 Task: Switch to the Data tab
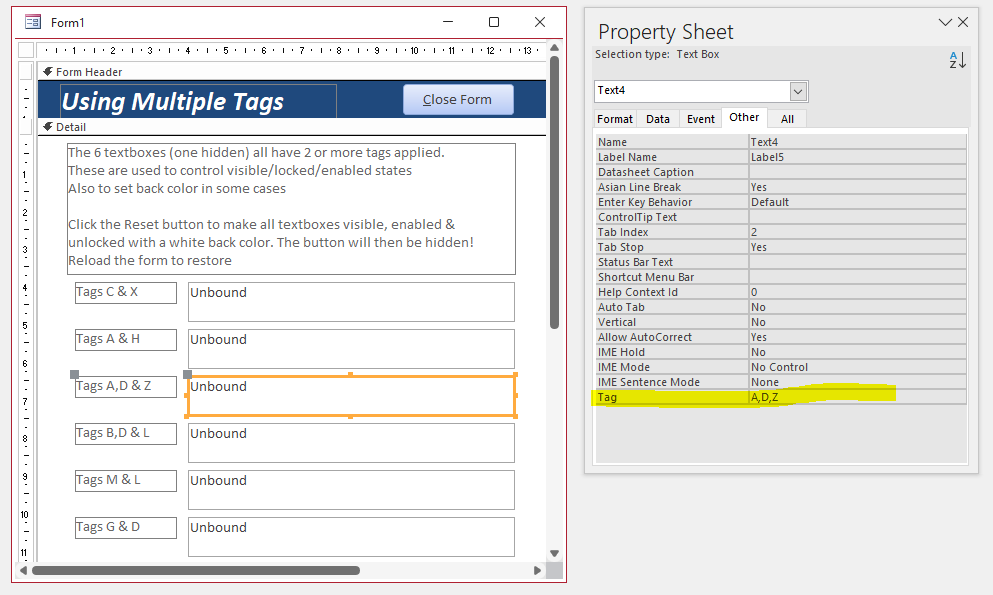click(x=657, y=119)
